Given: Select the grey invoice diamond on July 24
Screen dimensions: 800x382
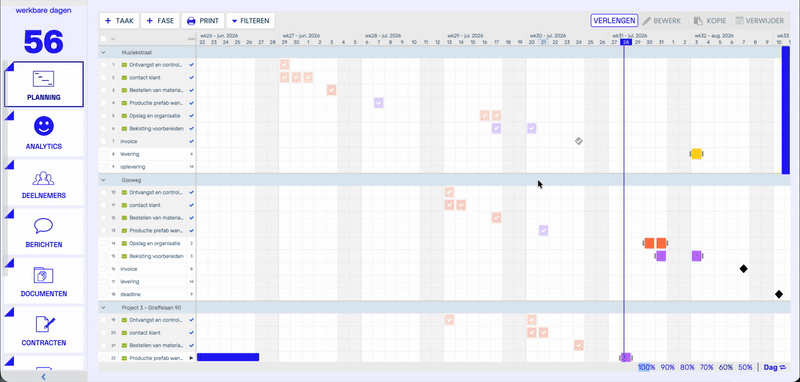Looking at the screenshot, I should coord(579,141).
